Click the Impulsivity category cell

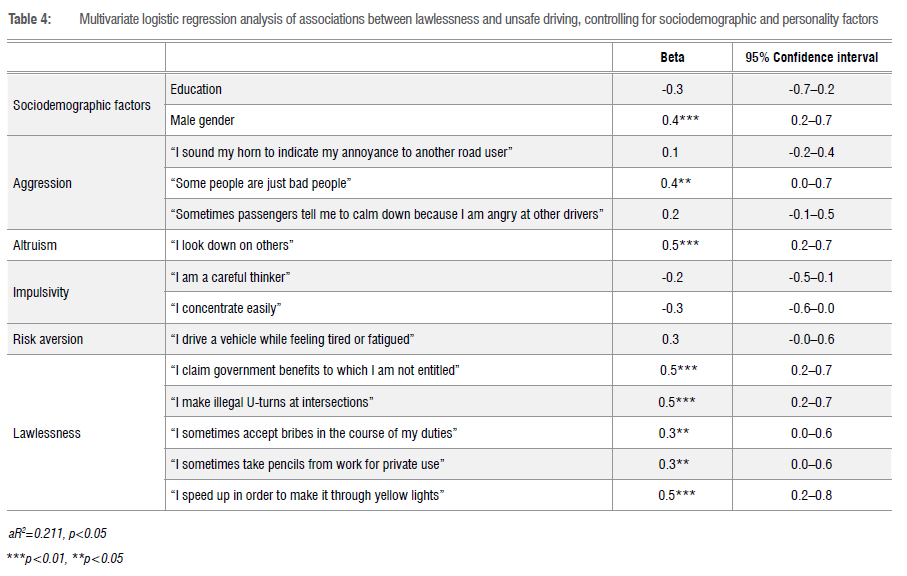coord(41,292)
